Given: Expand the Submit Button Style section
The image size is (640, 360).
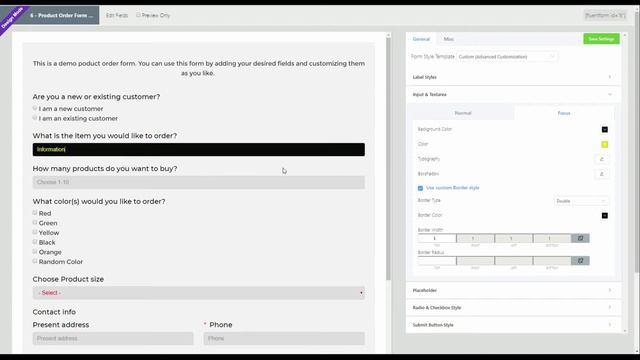Looking at the screenshot, I should [513, 325].
